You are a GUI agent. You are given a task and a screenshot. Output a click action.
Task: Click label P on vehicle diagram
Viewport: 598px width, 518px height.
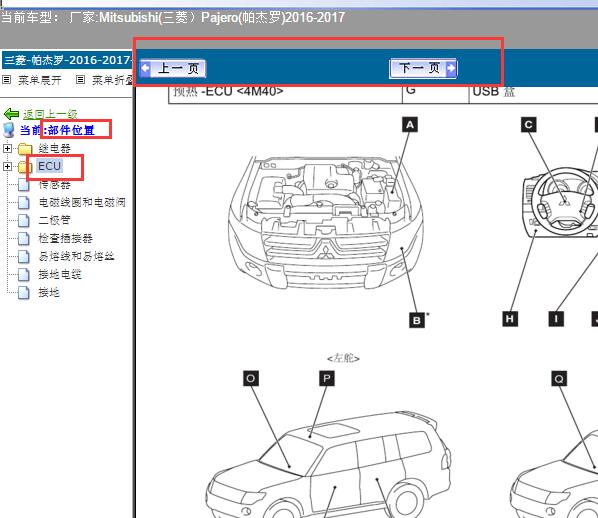click(x=327, y=378)
